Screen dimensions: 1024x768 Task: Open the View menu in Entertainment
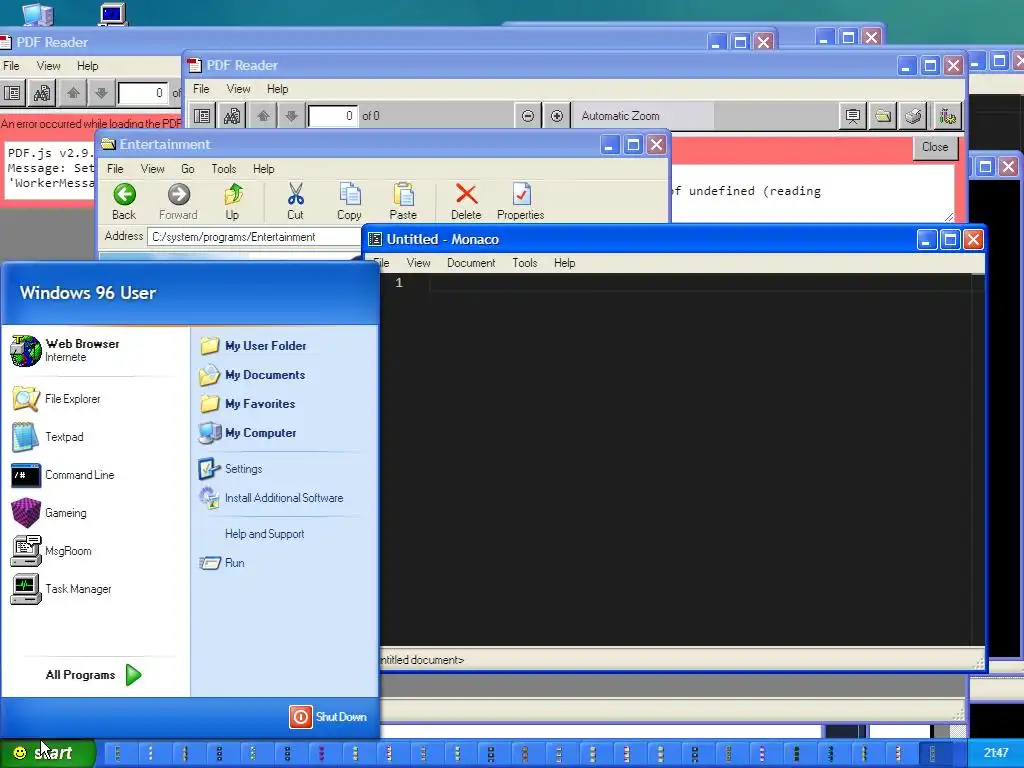click(152, 169)
